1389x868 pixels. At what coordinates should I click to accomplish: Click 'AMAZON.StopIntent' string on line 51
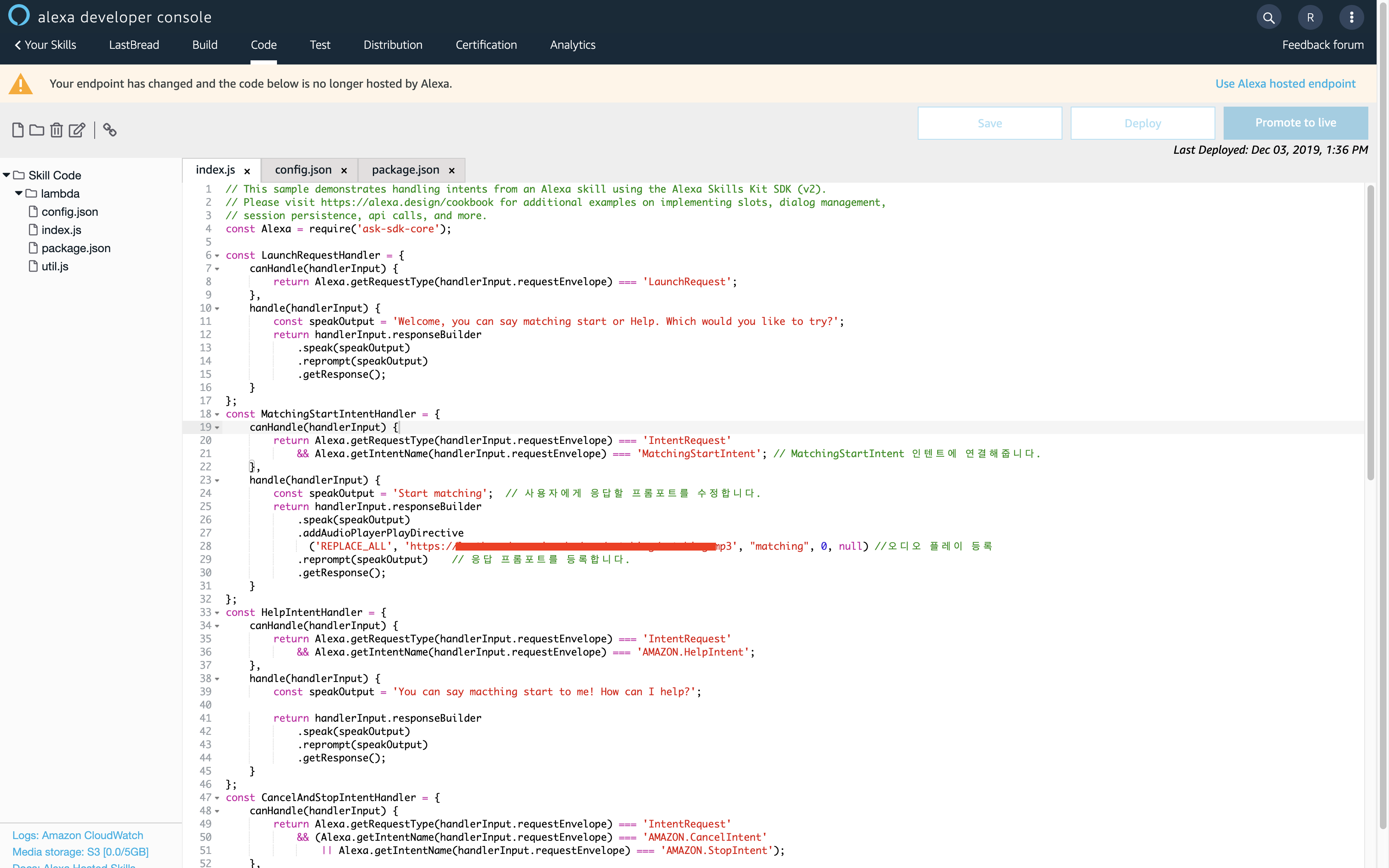click(x=717, y=851)
